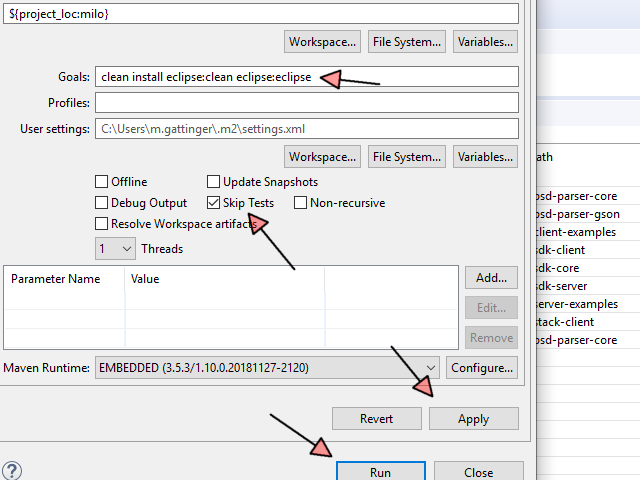
Task: Apply the configuration changes
Action: pos(473,418)
